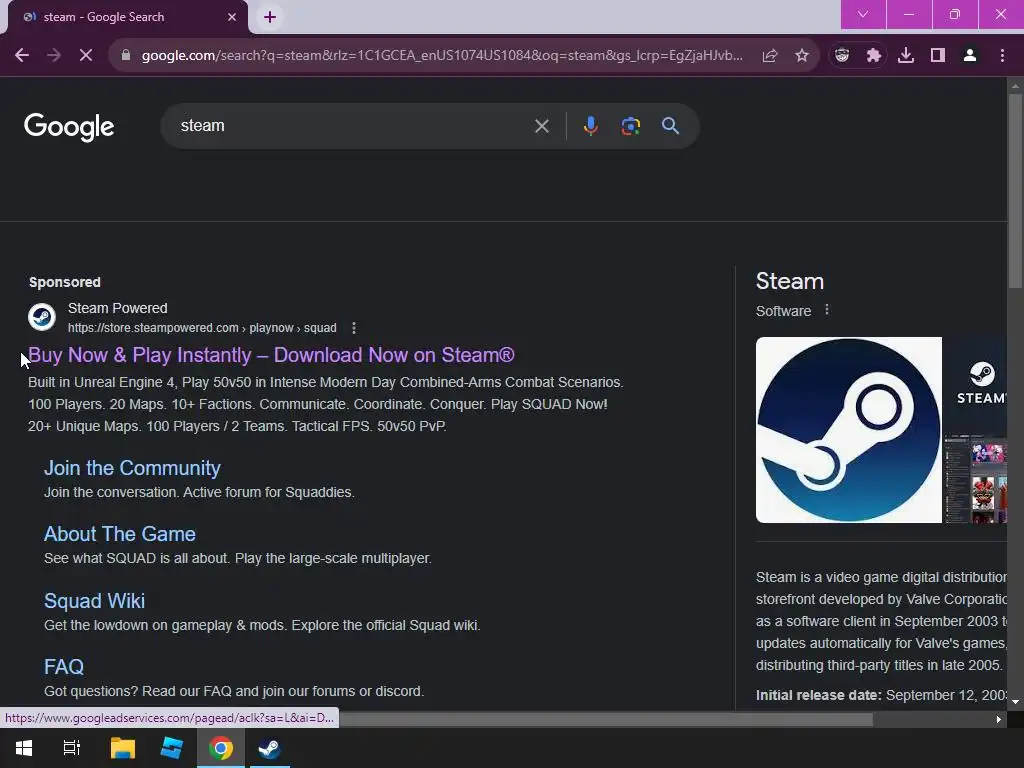Open File Explorer from taskbar
Viewport: 1024px width, 768px height.
click(x=122, y=748)
